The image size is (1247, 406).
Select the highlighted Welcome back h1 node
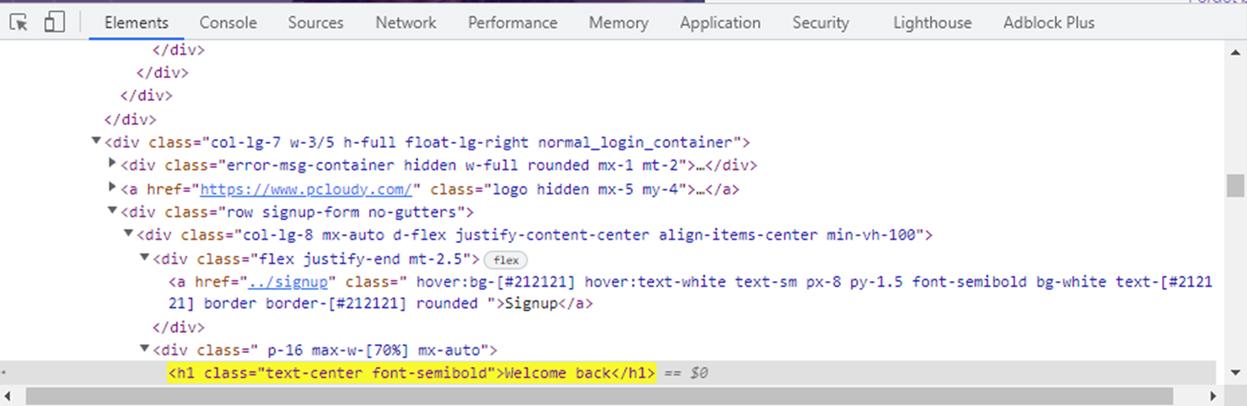[411, 373]
